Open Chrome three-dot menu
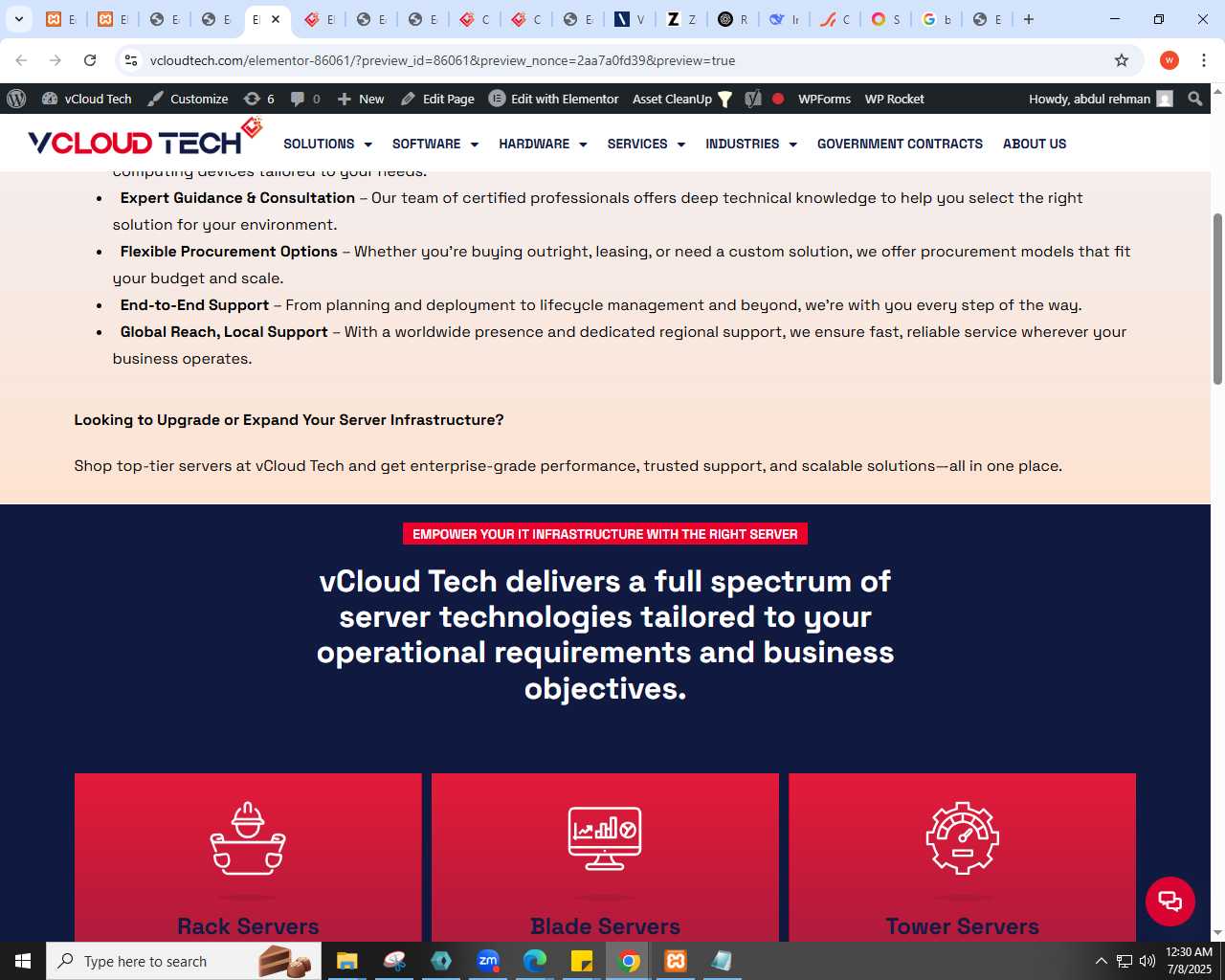Screen dimensions: 1225x980 pyautogui.click(x=1204, y=60)
